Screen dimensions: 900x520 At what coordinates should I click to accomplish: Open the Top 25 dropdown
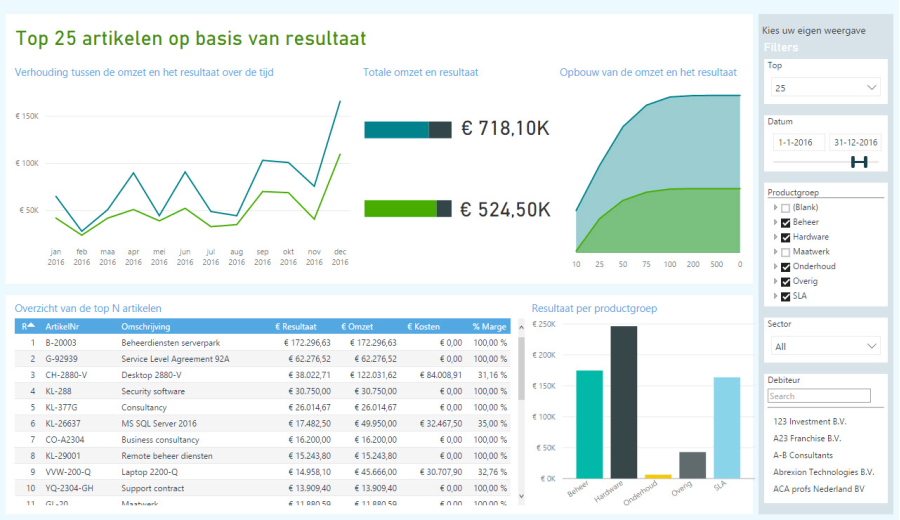click(x=824, y=88)
